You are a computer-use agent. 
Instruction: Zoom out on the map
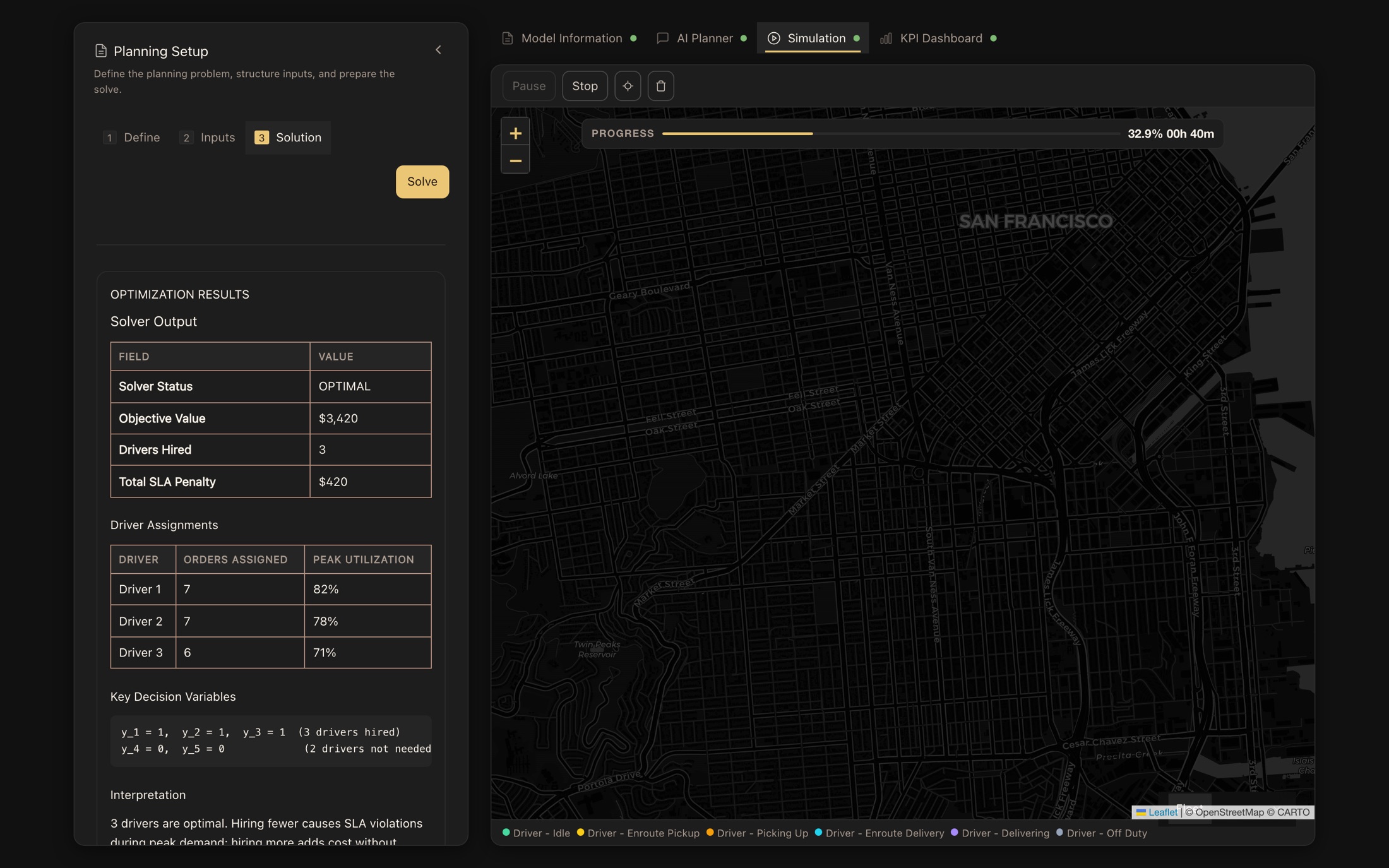[515, 160]
